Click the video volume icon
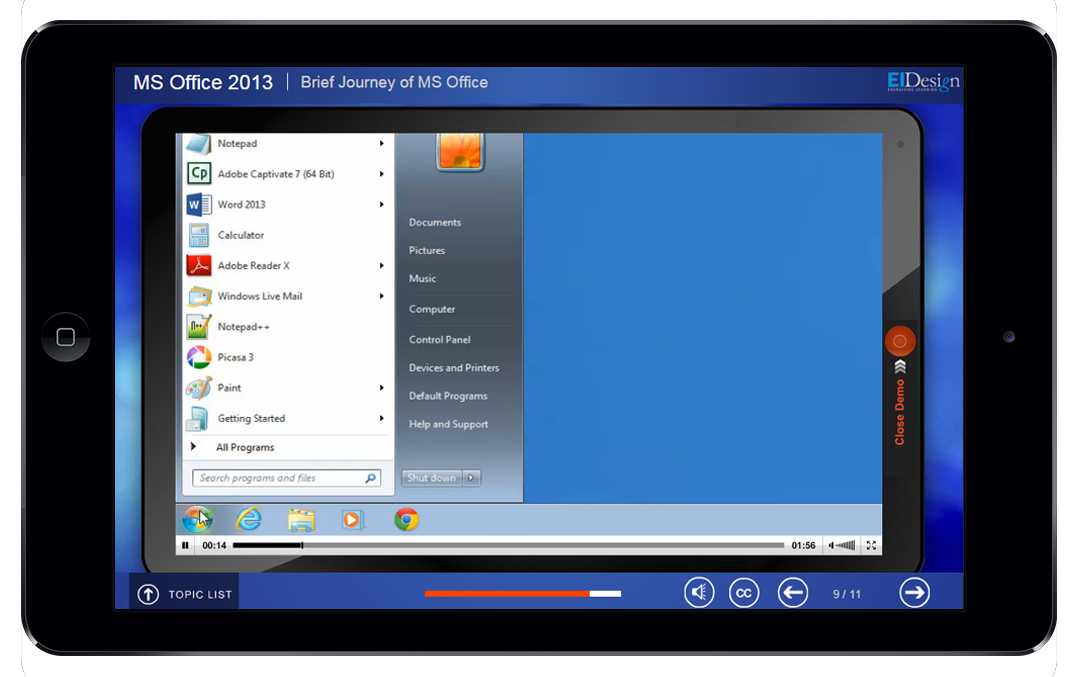Viewport: 1078px width, 677px height. coord(831,545)
